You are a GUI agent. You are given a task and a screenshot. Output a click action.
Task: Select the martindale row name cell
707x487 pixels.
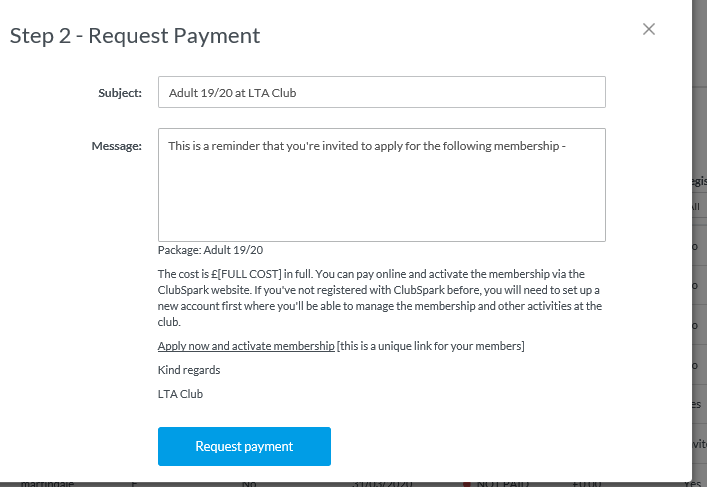50,483
